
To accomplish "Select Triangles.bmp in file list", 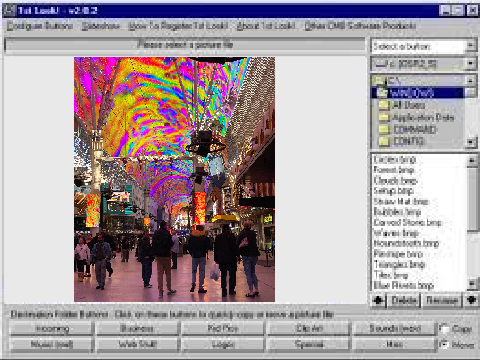I will click(x=399, y=265).
